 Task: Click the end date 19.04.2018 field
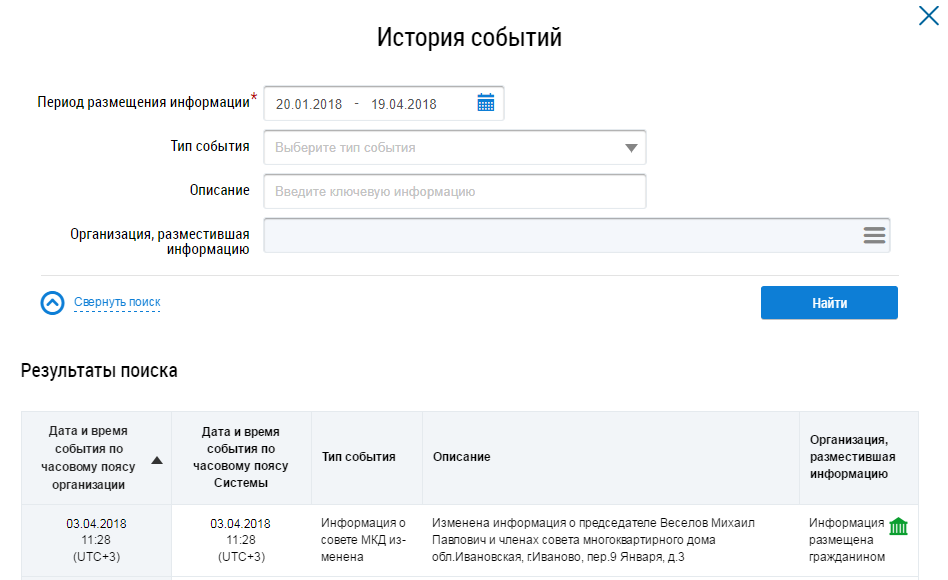coord(404,104)
